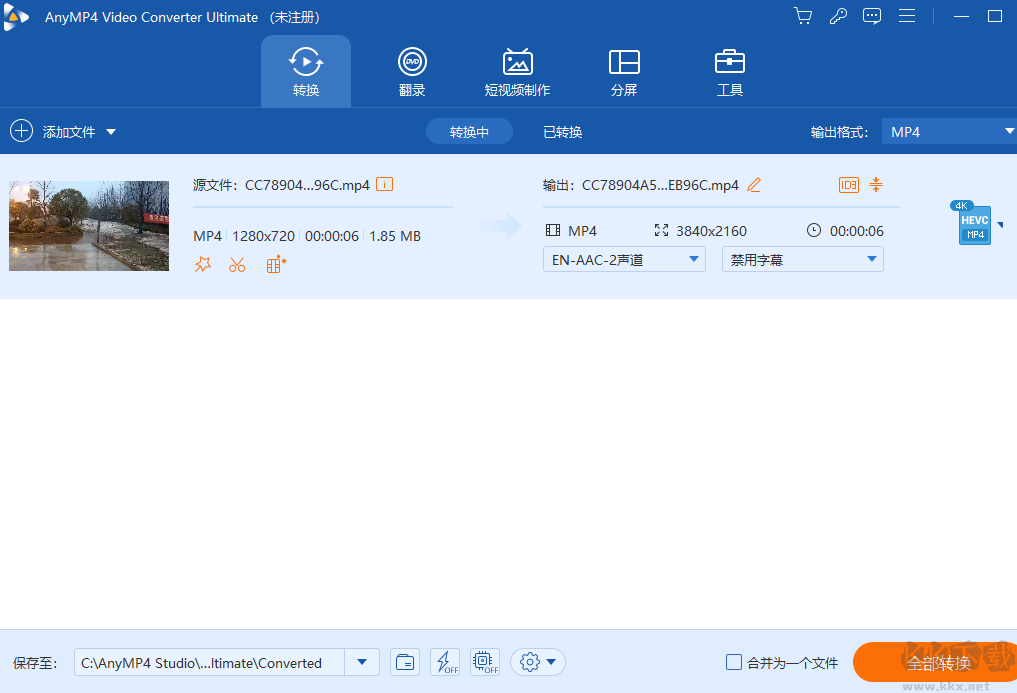Open the shopping cart icon in the title bar

pos(803,16)
